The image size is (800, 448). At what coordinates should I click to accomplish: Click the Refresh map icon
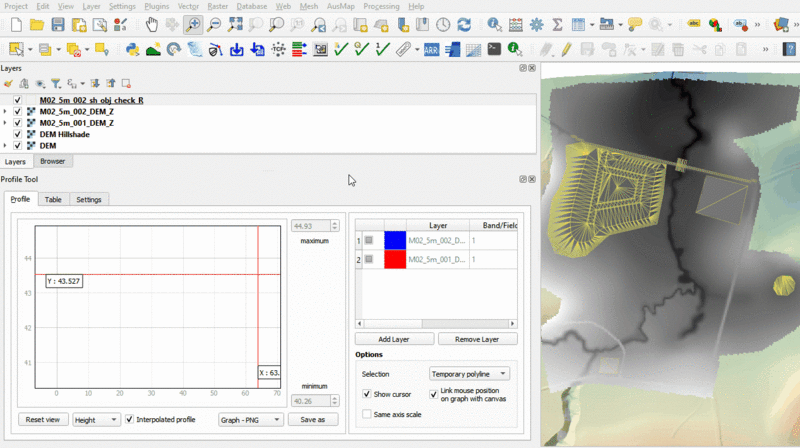[x=466, y=24]
